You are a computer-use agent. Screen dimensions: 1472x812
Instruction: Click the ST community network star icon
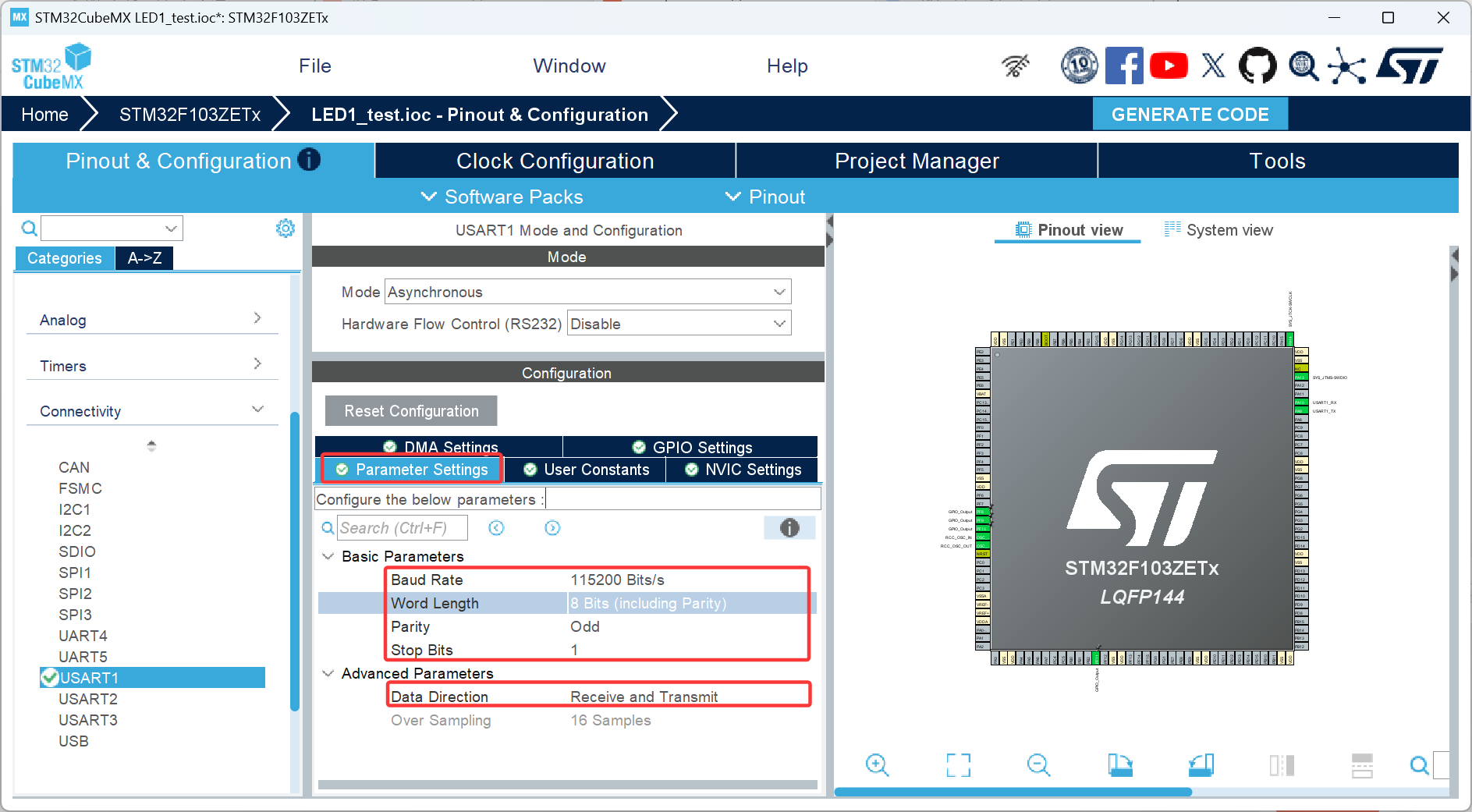(x=1347, y=66)
